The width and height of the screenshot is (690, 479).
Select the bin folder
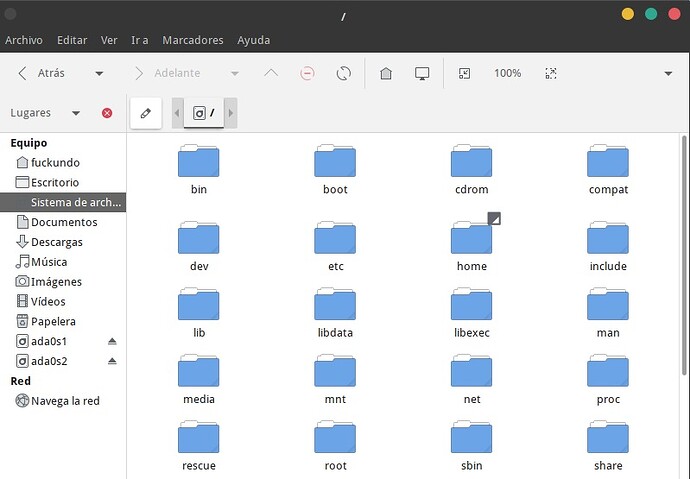click(198, 169)
